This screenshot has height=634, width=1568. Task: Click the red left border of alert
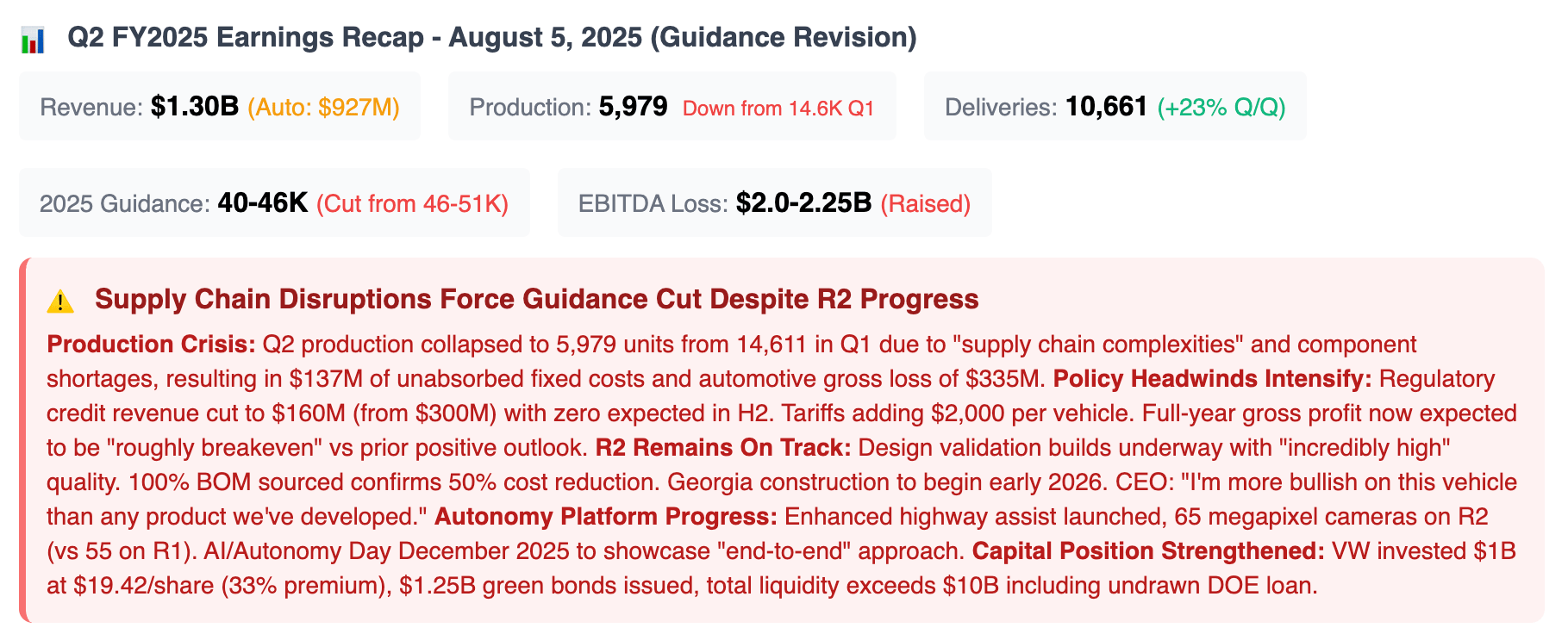[x=23, y=439]
